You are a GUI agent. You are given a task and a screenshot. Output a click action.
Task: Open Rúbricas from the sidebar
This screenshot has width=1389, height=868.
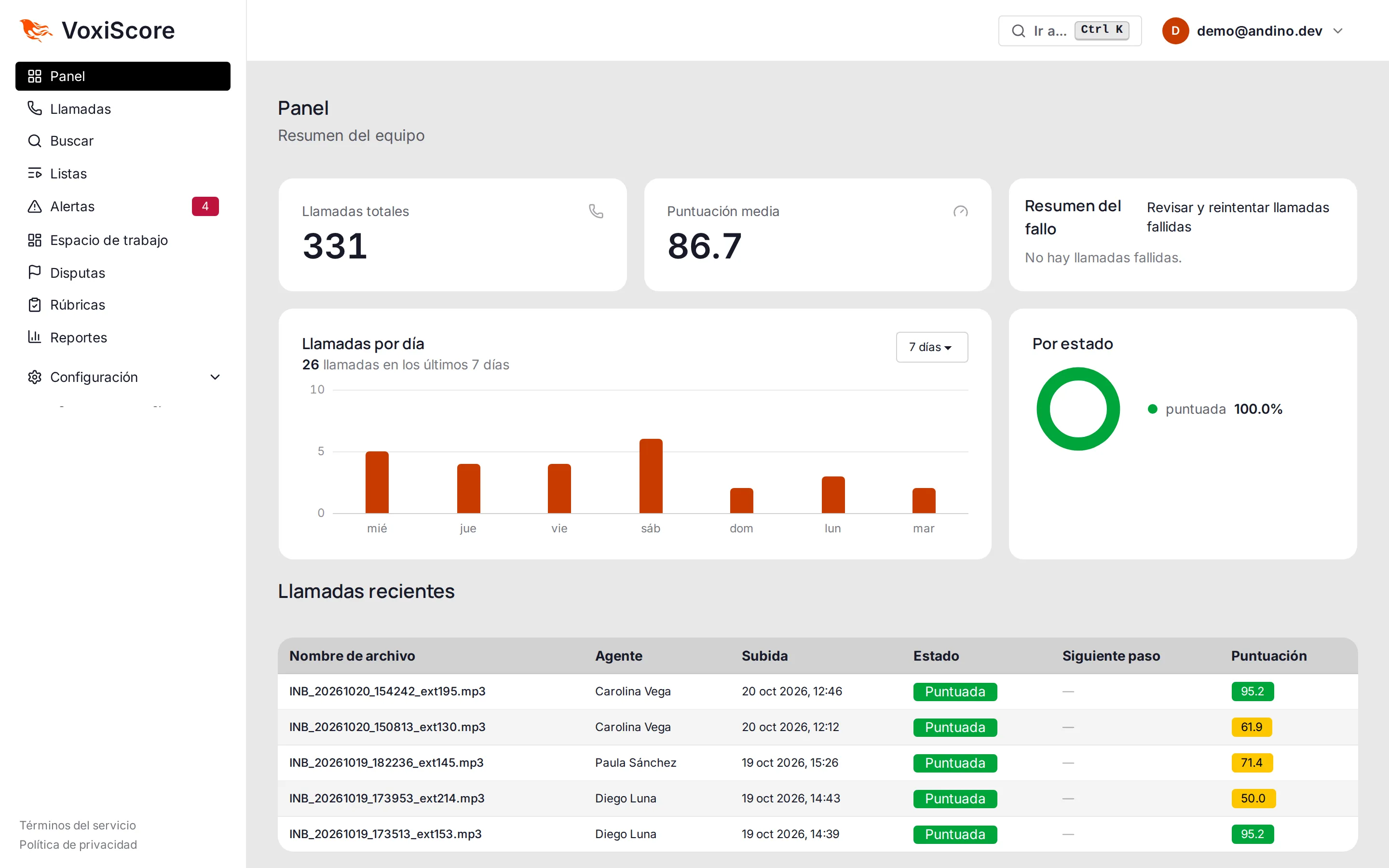[x=123, y=305]
